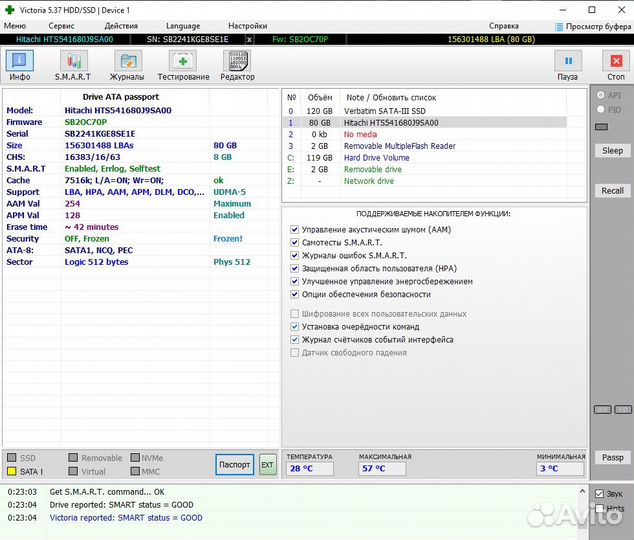Click the Sleep button
This screenshot has height=540, width=634.
(612, 151)
